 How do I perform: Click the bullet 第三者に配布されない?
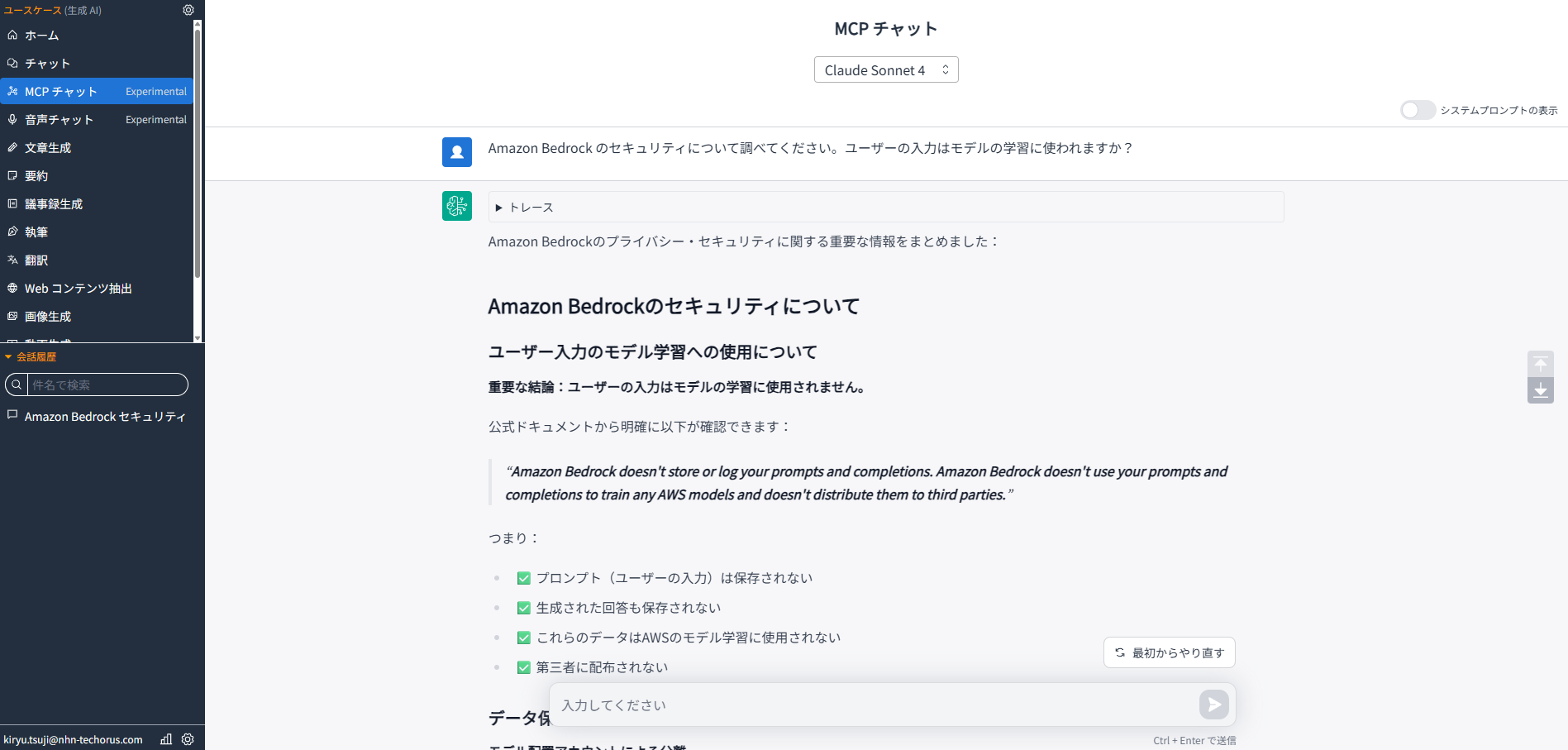[602, 667]
